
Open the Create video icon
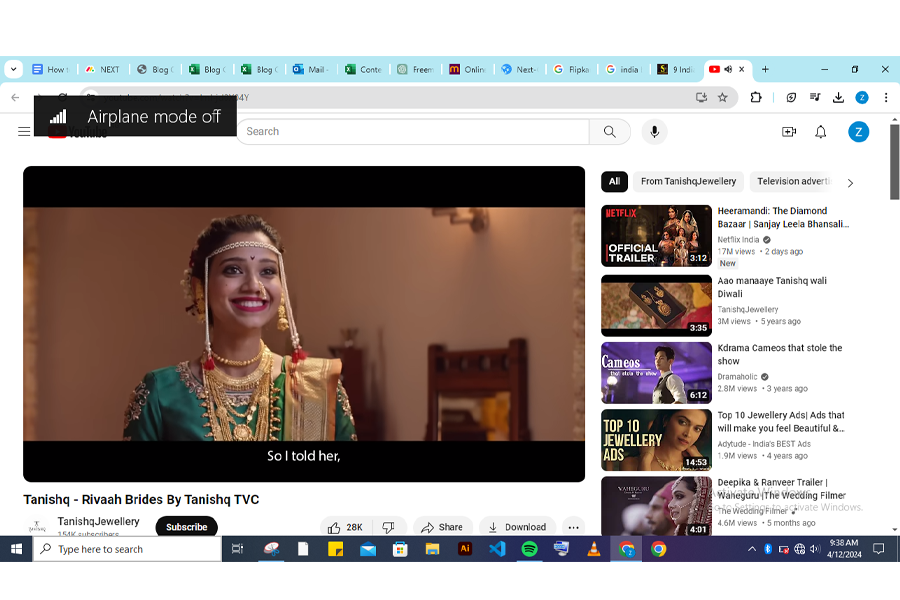pyautogui.click(x=789, y=131)
